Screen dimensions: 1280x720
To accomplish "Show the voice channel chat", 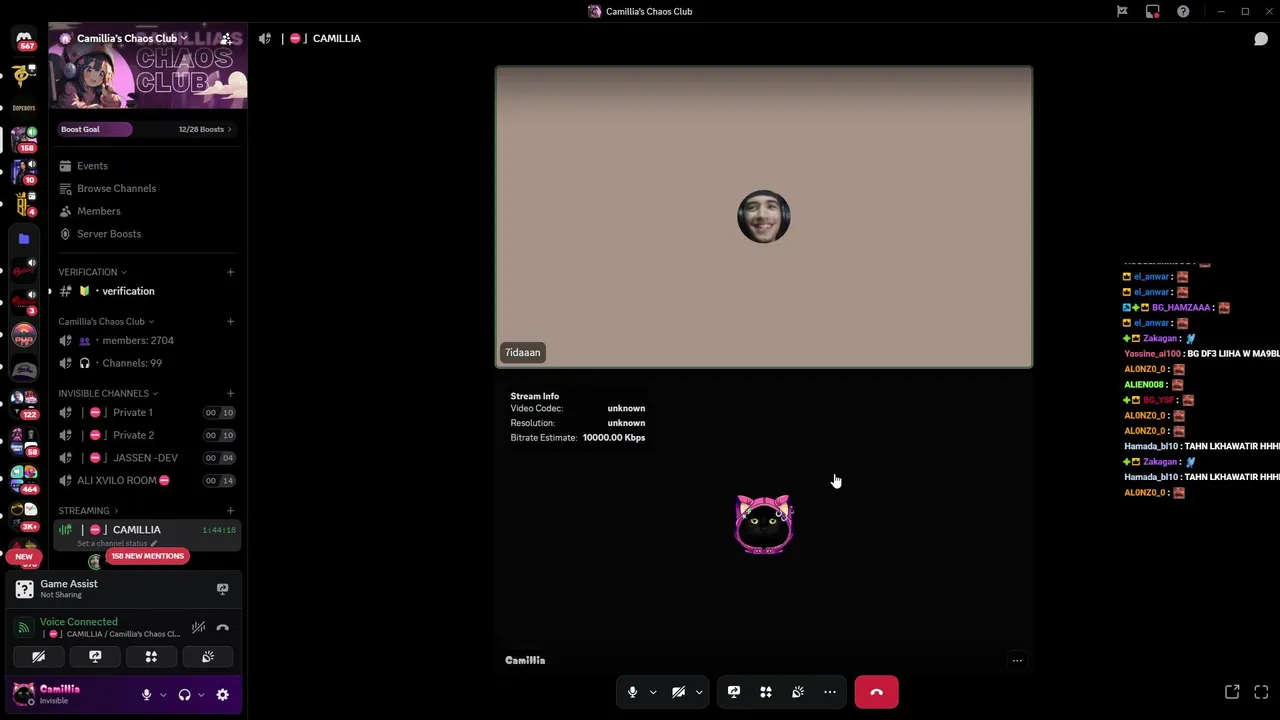I will (x=1261, y=39).
